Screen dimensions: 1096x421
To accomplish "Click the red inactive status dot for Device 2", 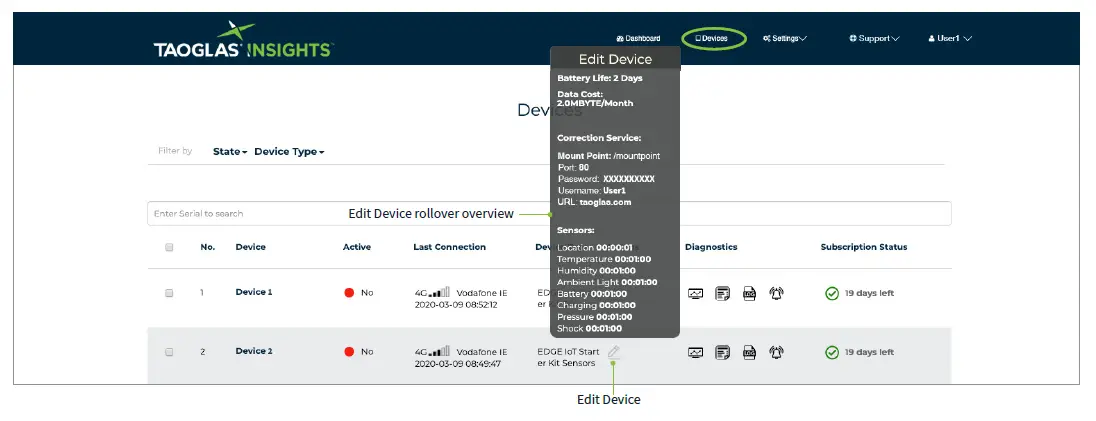I will (x=349, y=352).
